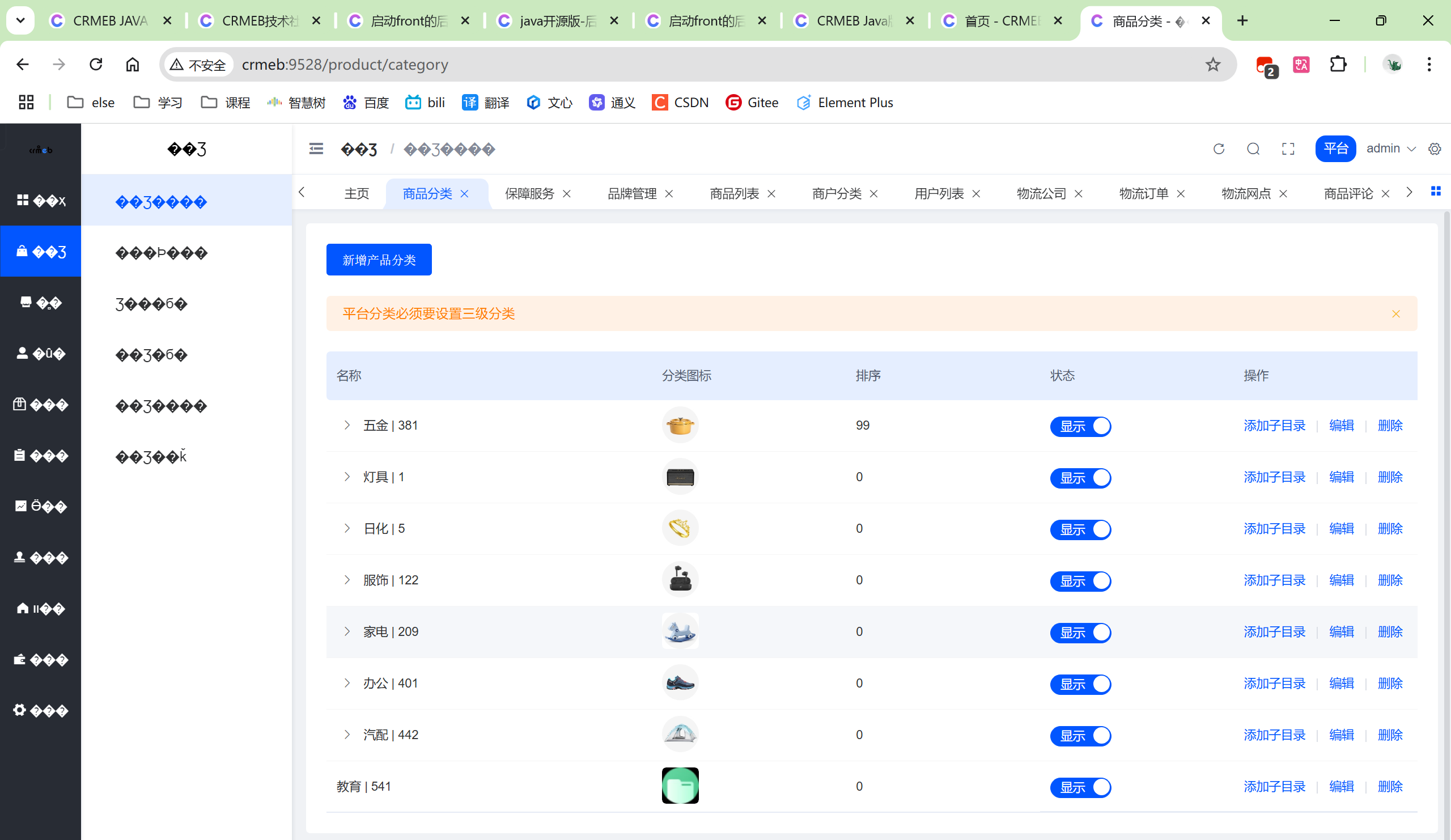Expand the 办公 | 401 category row
The width and height of the screenshot is (1451, 840).
pos(347,683)
